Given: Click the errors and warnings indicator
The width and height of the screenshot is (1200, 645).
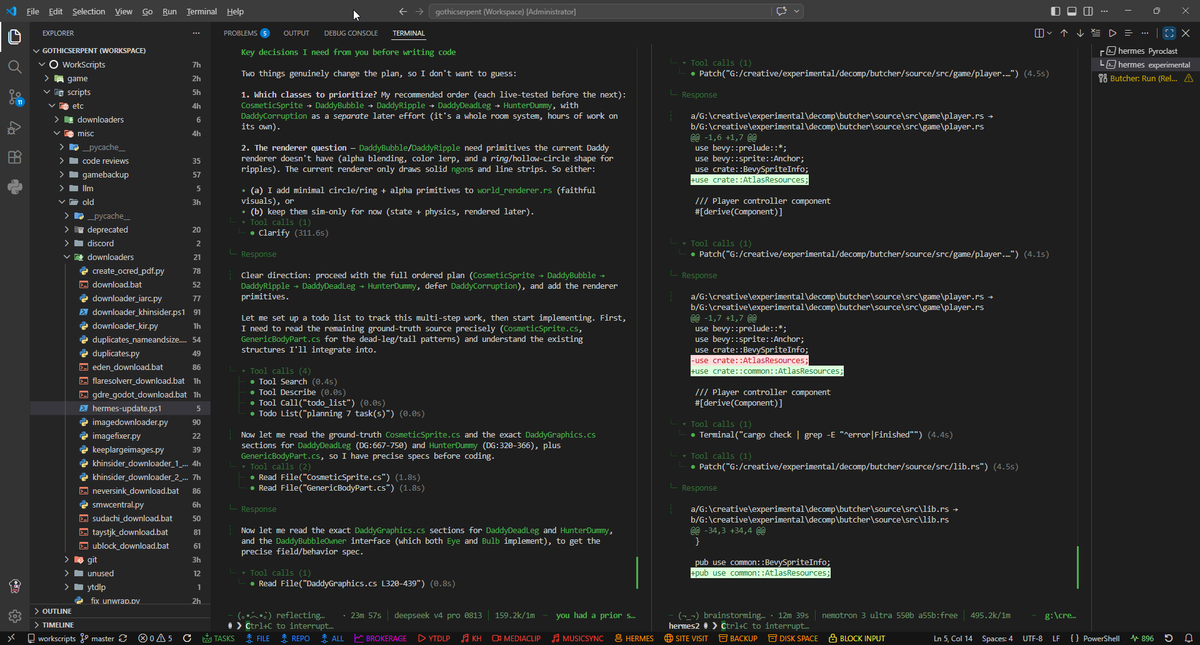Looking at the screenshot, I should (157, 638).
